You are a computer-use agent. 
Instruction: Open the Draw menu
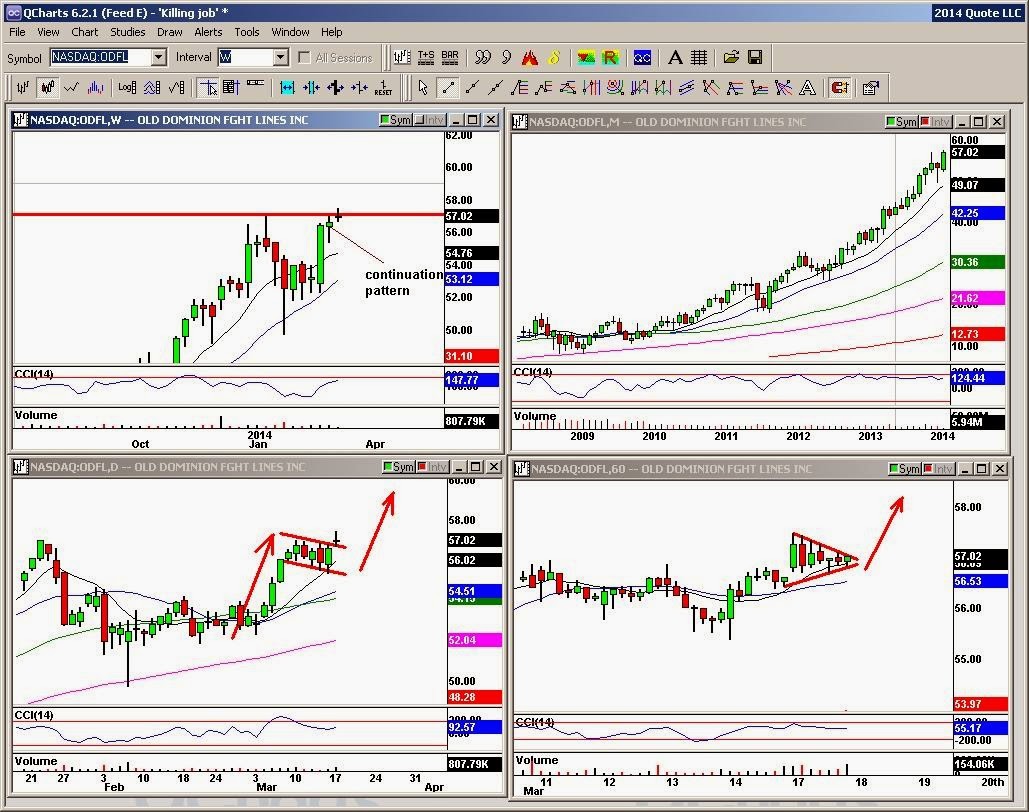point(169,32)
